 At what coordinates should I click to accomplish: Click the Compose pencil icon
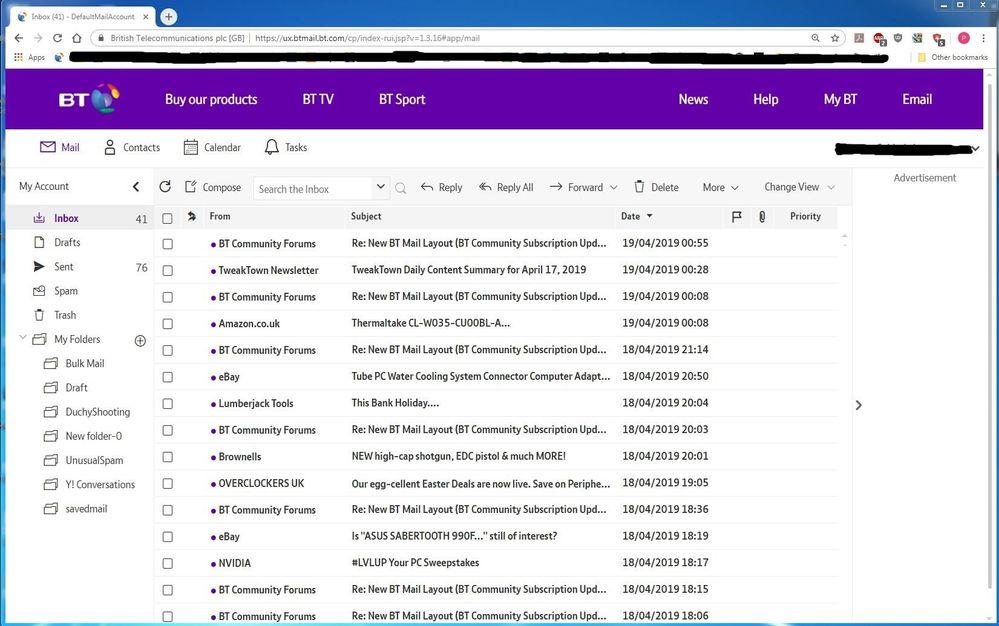point(191,187)
